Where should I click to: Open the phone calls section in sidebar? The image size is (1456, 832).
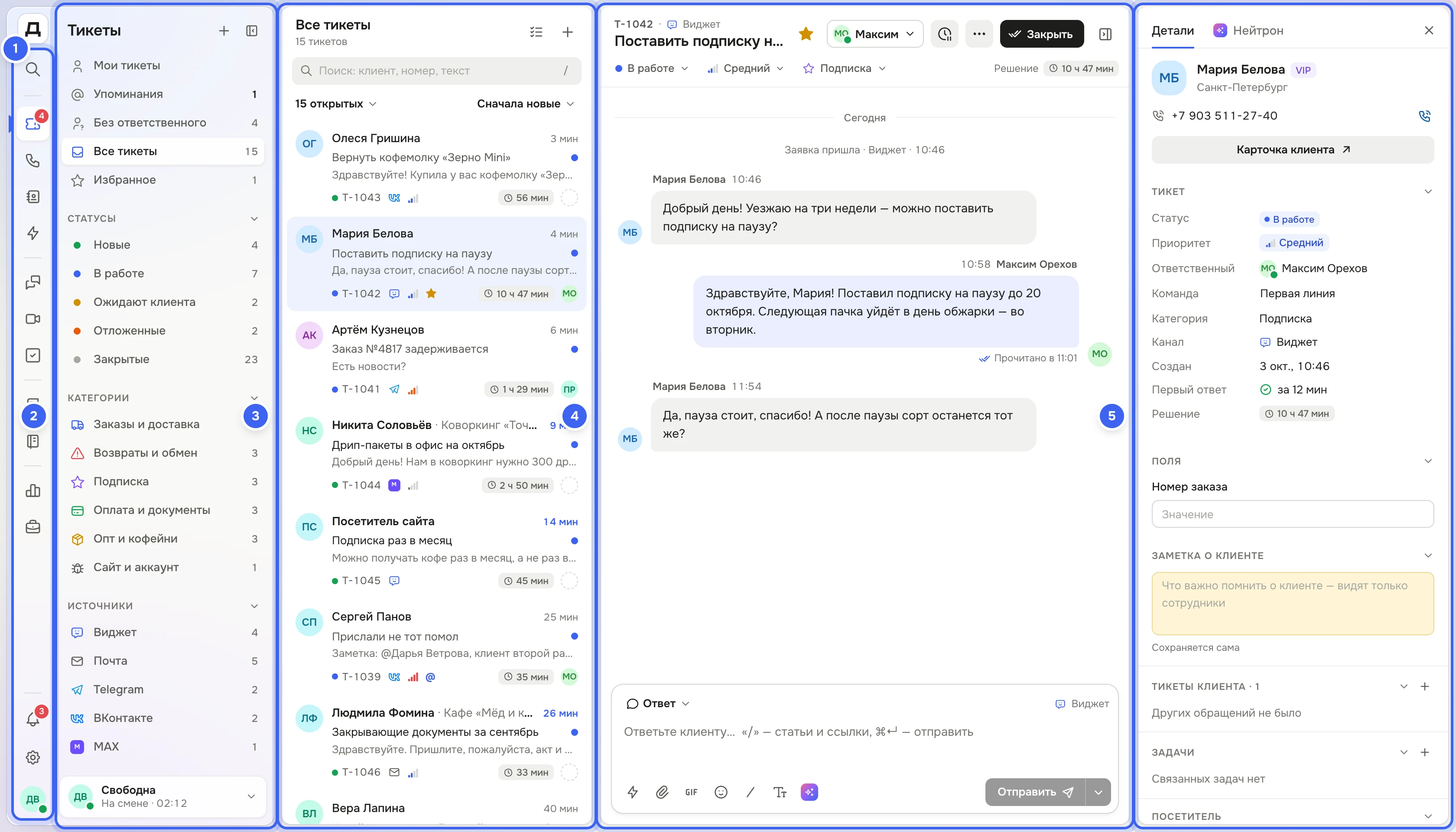(x=33, y=161)
